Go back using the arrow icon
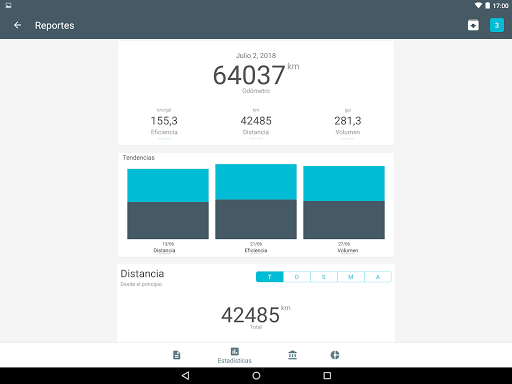This screenshot has height=384, width=512. click(17, 25)
